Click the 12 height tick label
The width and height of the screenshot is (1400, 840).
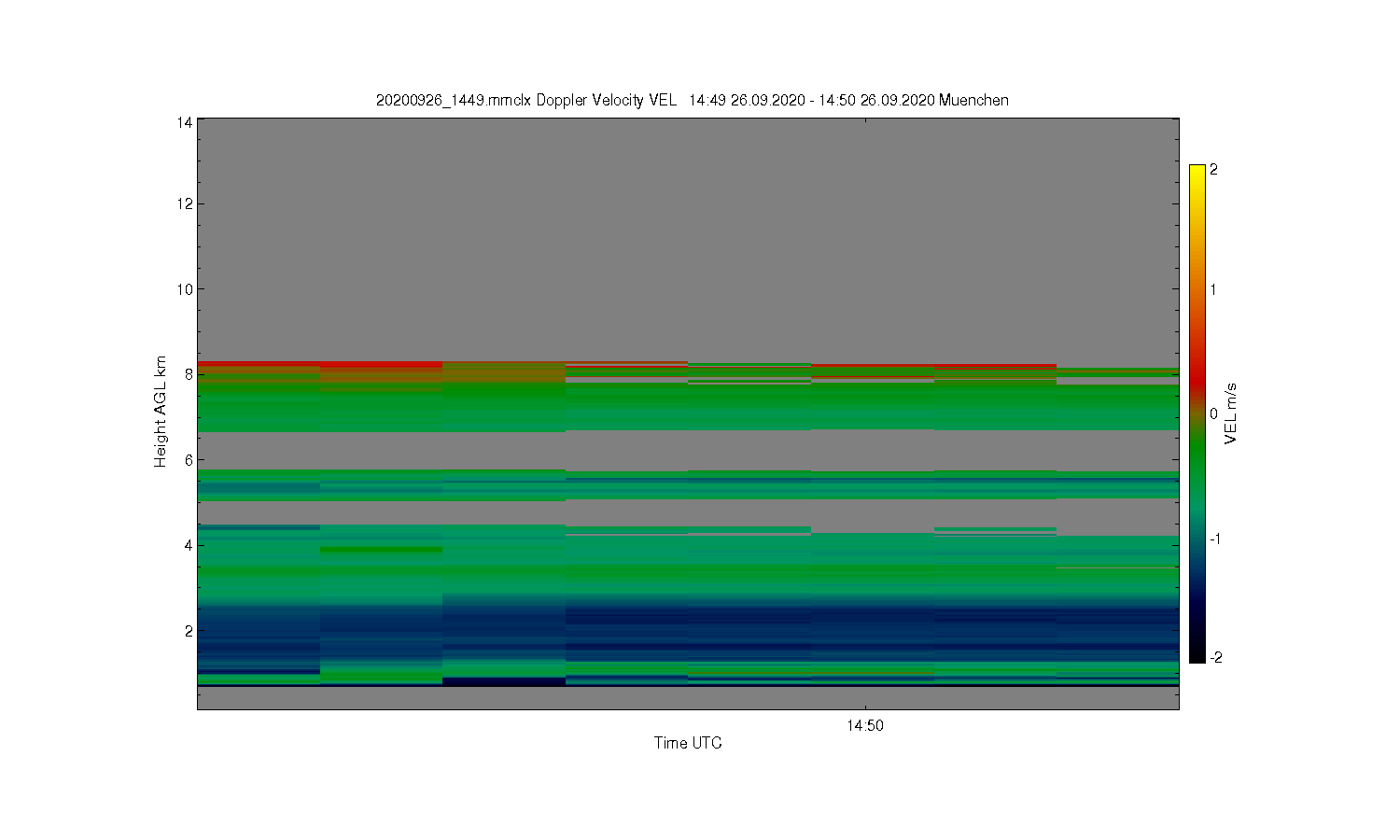[x=185, y=203]
